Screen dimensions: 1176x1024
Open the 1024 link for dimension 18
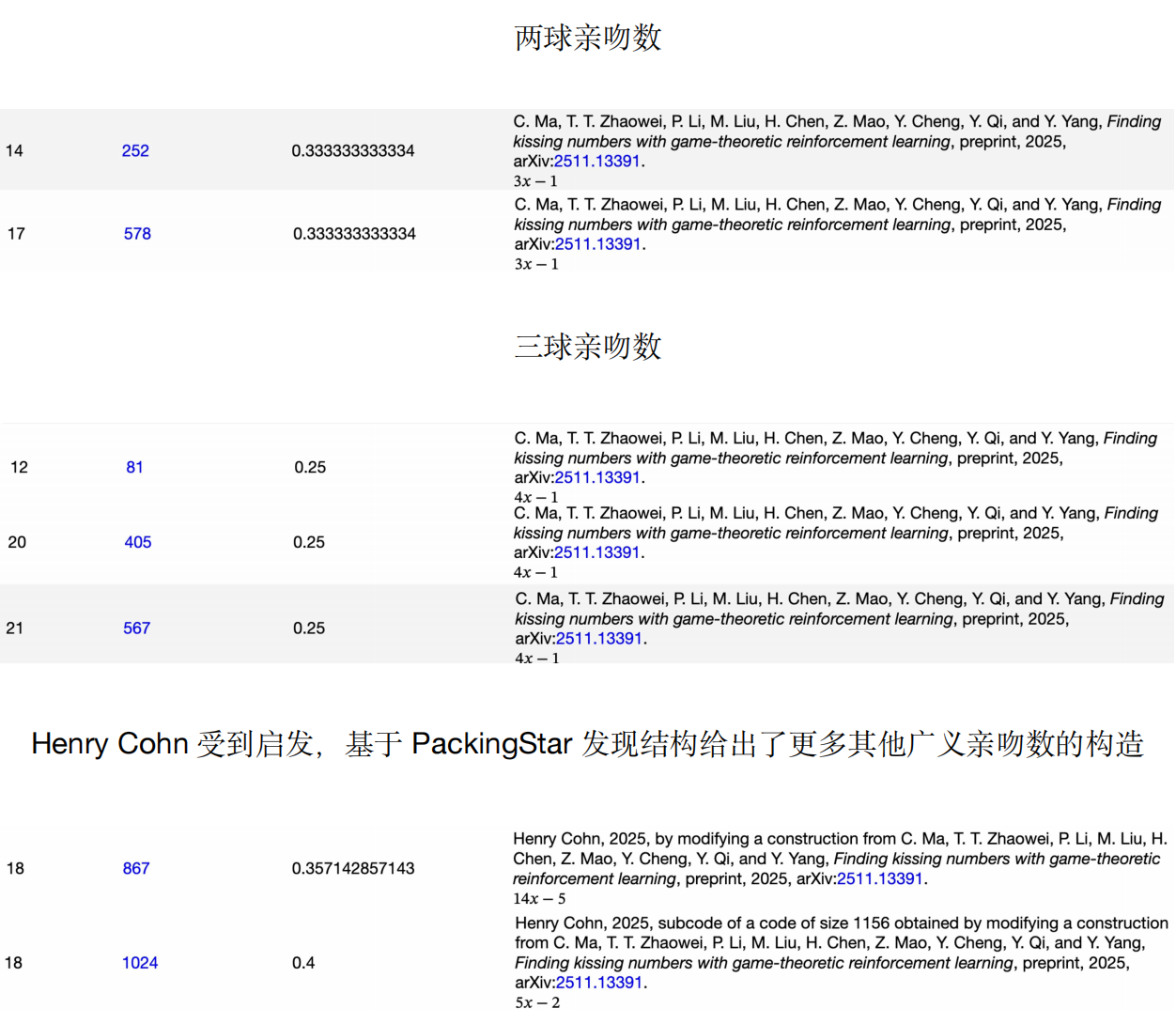(x=140, y=963)
